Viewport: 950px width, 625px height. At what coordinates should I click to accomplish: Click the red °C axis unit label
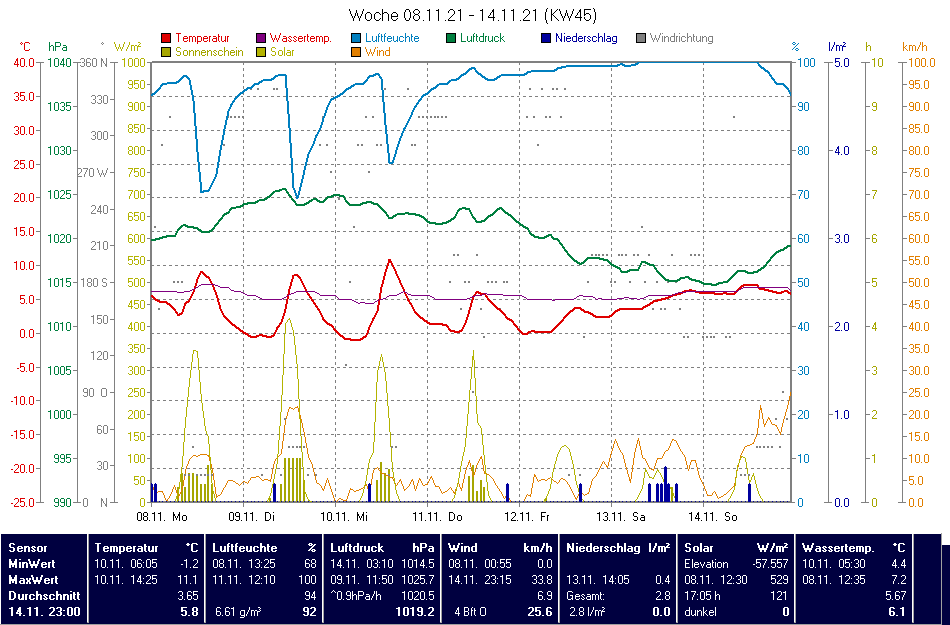tap(25, 47)
